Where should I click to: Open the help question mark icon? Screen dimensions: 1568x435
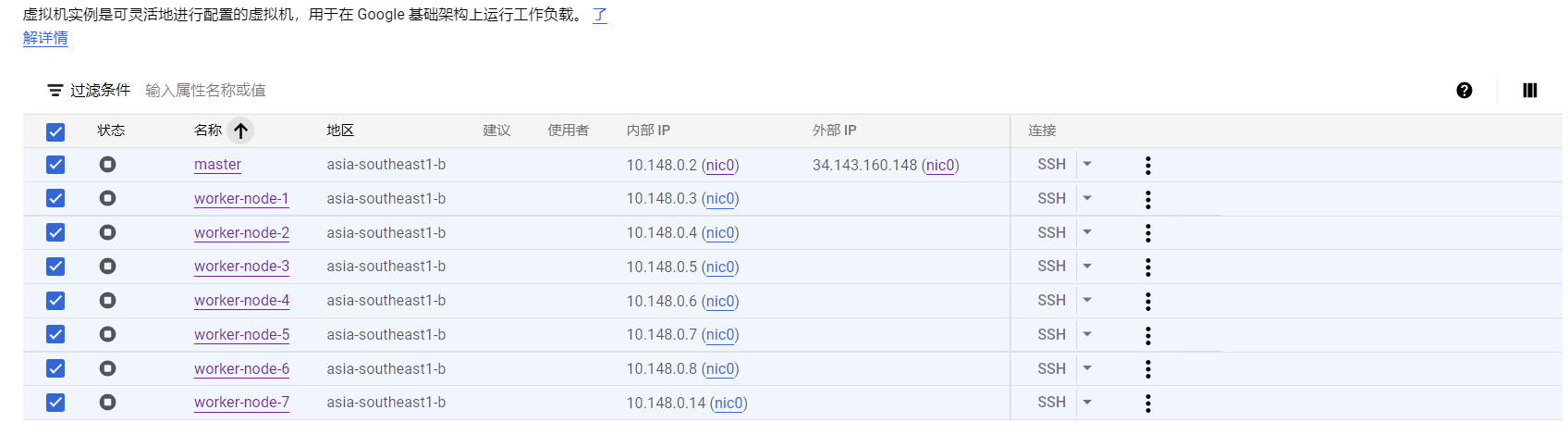pyautogui.click(x=1464, y=90)
